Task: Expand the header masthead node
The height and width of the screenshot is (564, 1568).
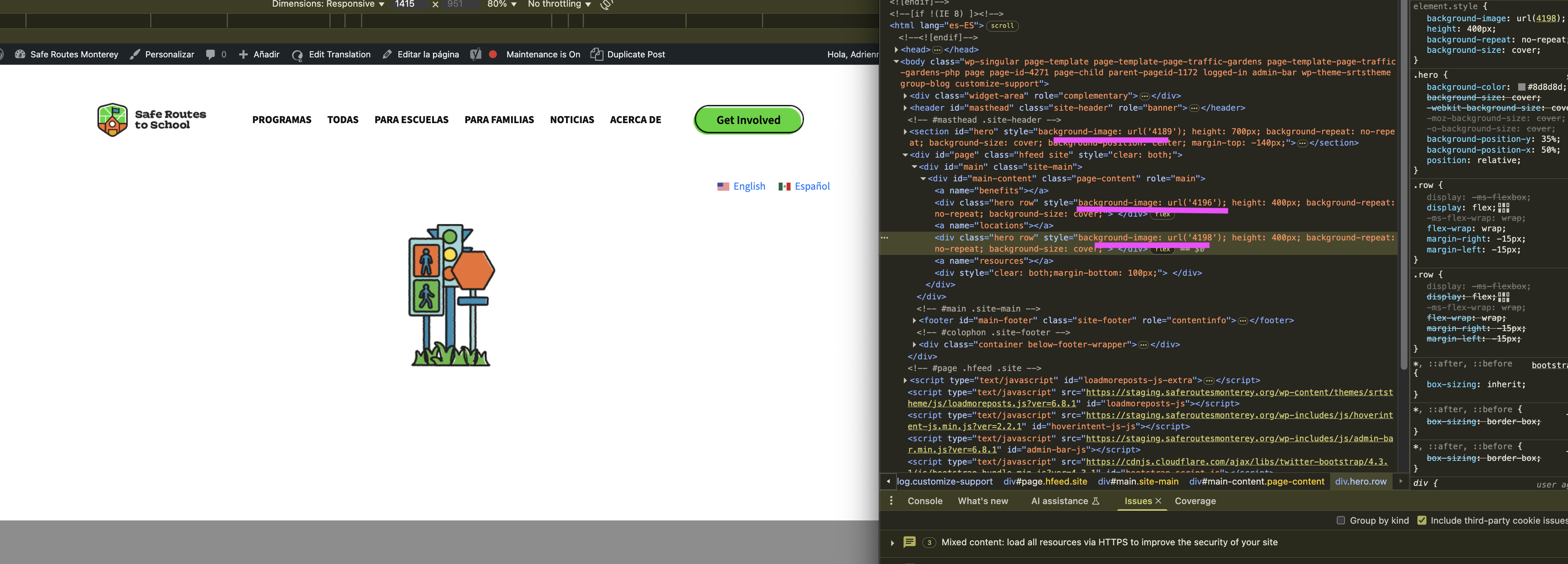Action: [905, 108]
